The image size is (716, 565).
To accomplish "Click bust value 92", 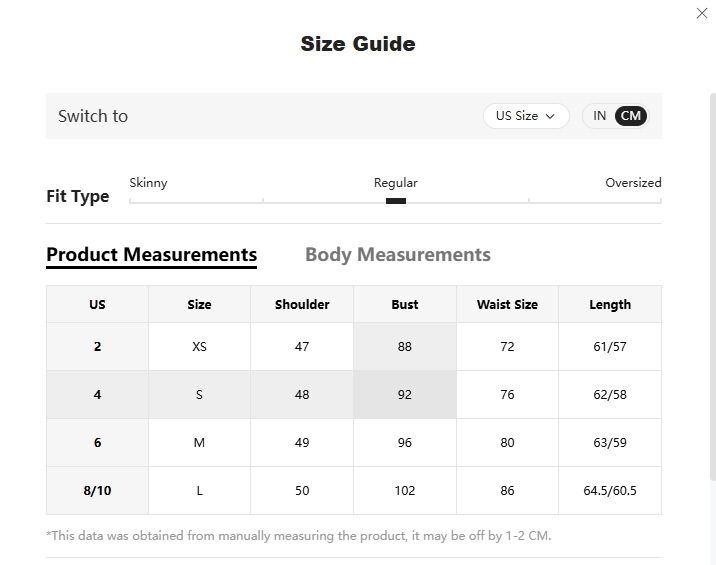I will click(405, 395).
